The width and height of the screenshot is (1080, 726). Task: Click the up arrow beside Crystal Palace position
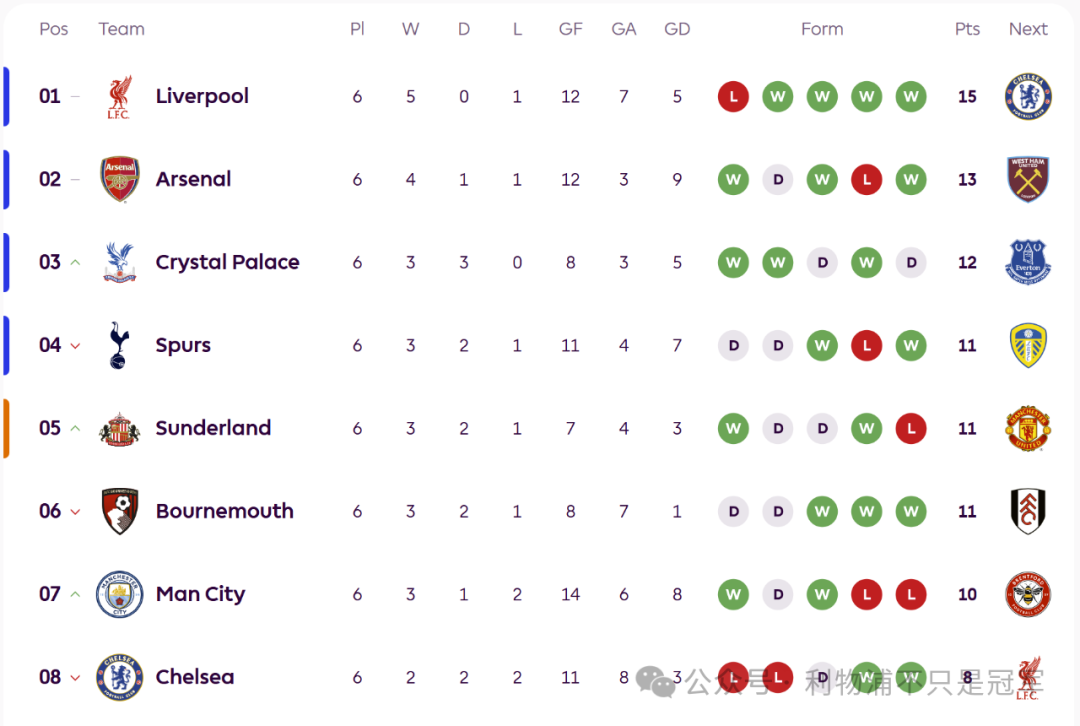pos(75,263)
